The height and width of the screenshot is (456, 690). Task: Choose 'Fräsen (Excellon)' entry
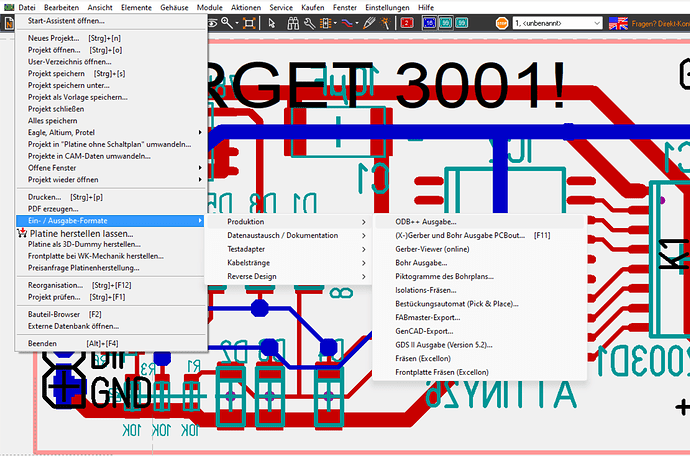(x=480, y=358)
